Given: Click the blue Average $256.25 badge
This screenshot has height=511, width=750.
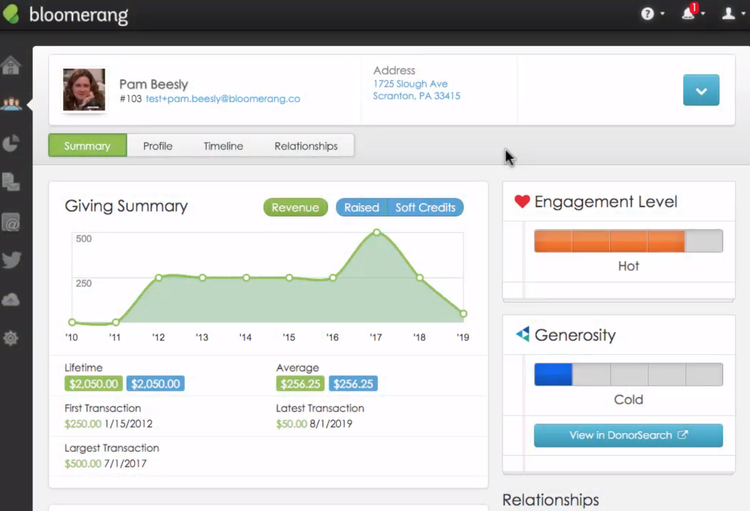Looking at the screenshot, I should tap(353, 384).
